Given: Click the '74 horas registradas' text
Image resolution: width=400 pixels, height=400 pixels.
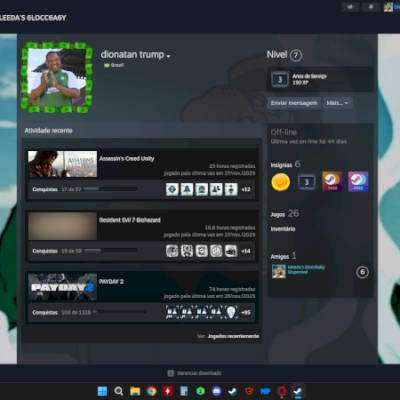Looking at the screenshot, I should (x=232, y=289).
